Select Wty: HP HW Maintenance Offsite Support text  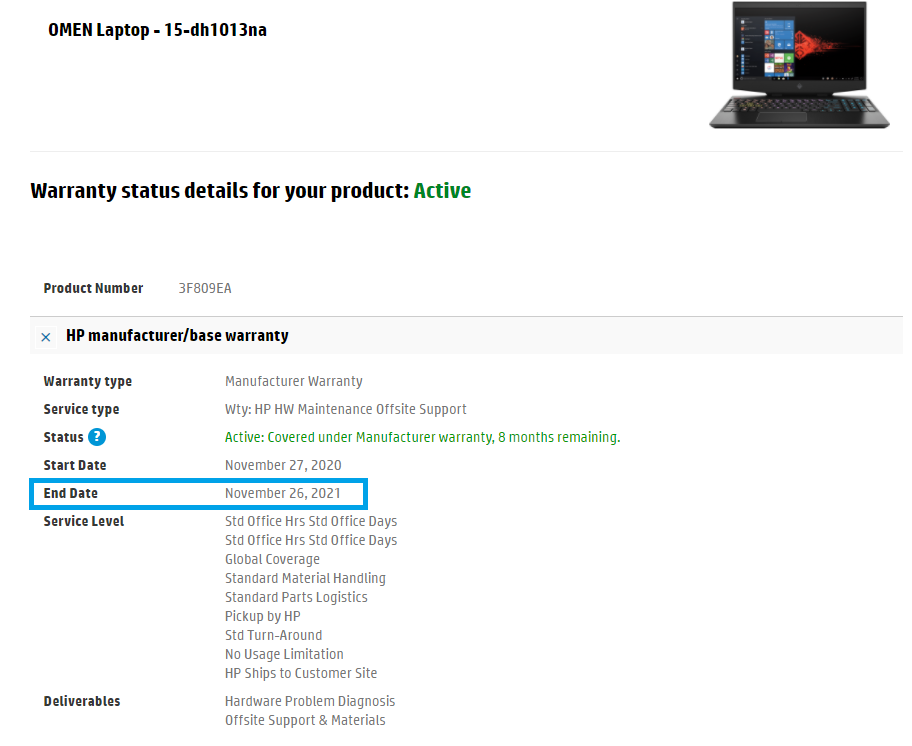coord(345,409)
